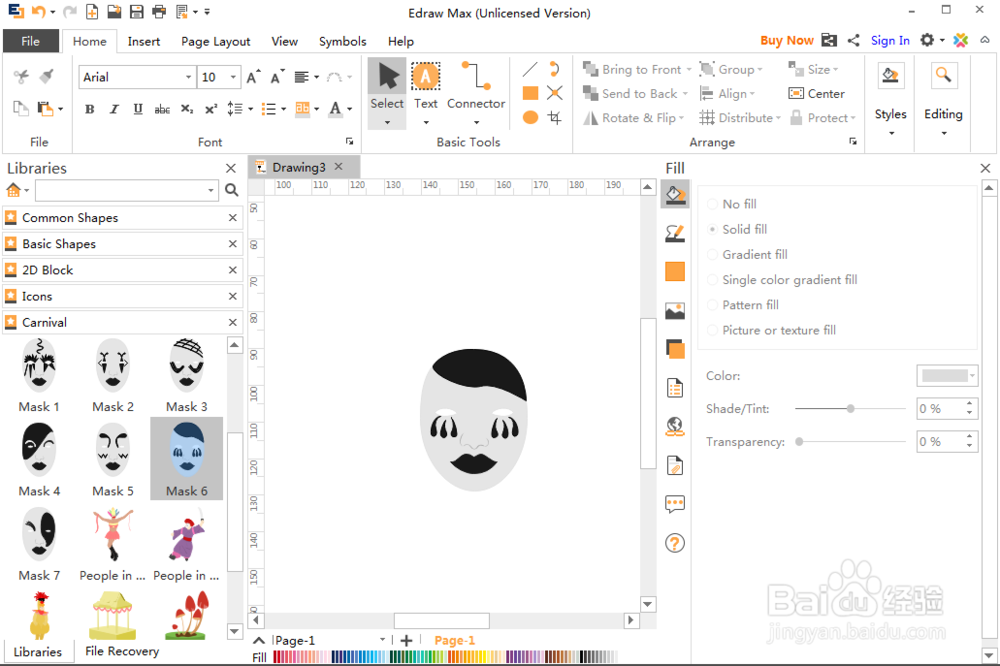Close the Drawing3 document tab
This screenshot has height=666, width=1000.
pos(339,166)
